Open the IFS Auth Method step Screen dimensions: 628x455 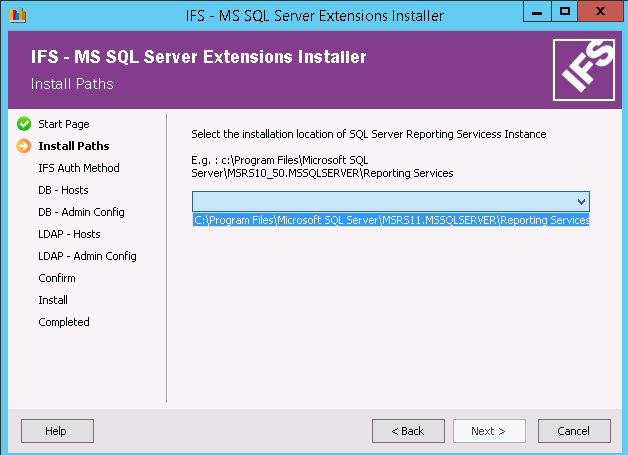point(79,168)
